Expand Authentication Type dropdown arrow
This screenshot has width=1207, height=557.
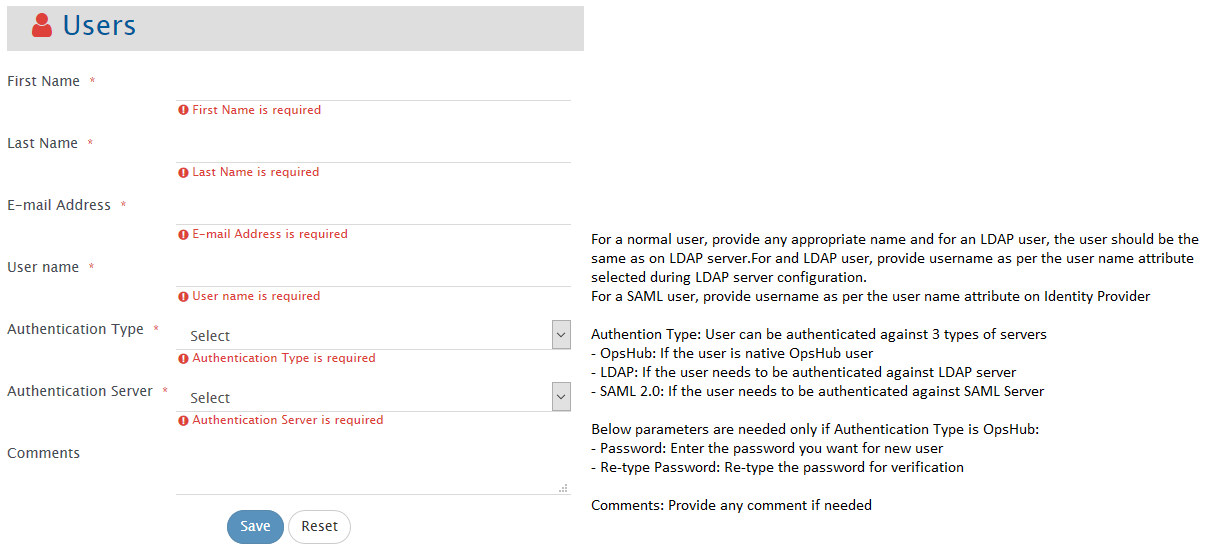click(x=561, y=336)
